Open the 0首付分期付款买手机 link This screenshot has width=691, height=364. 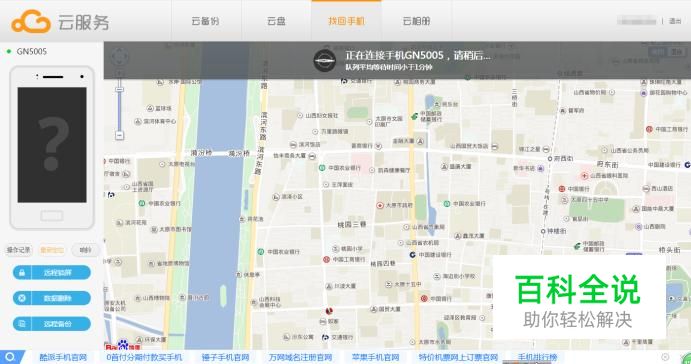[x=144, y=357]
